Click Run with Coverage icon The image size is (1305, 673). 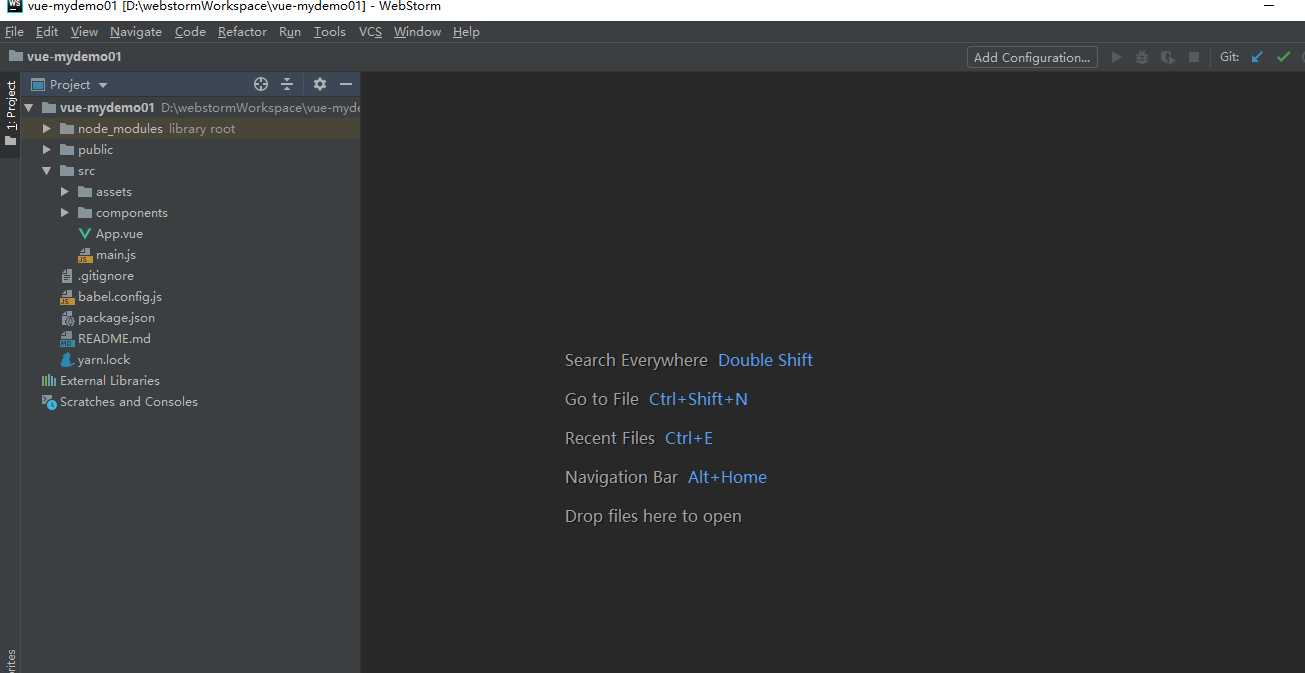(x=1167, y=57)
